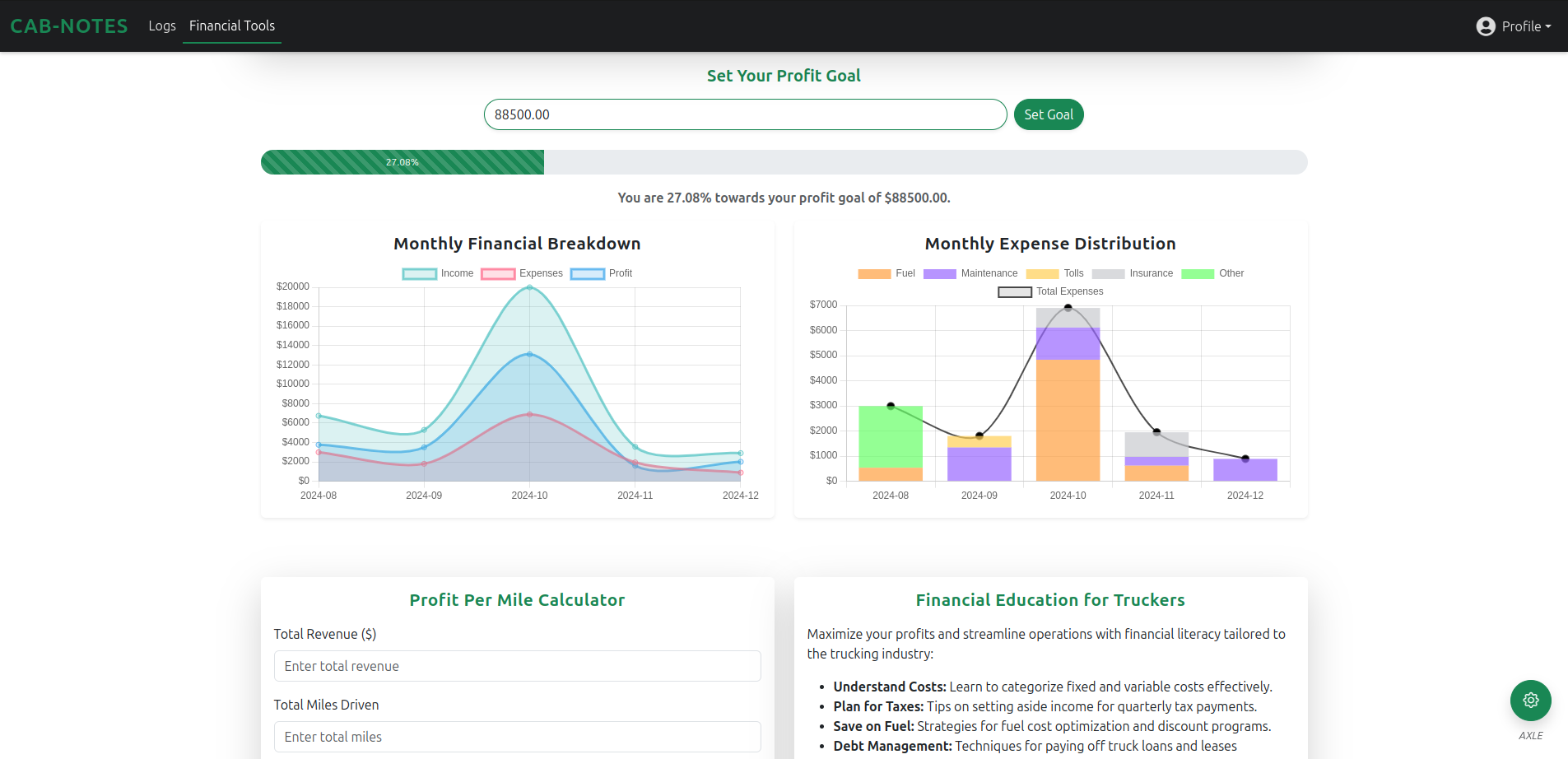
Task: Toggle the Profit legend item
Action: click(601, 274)
